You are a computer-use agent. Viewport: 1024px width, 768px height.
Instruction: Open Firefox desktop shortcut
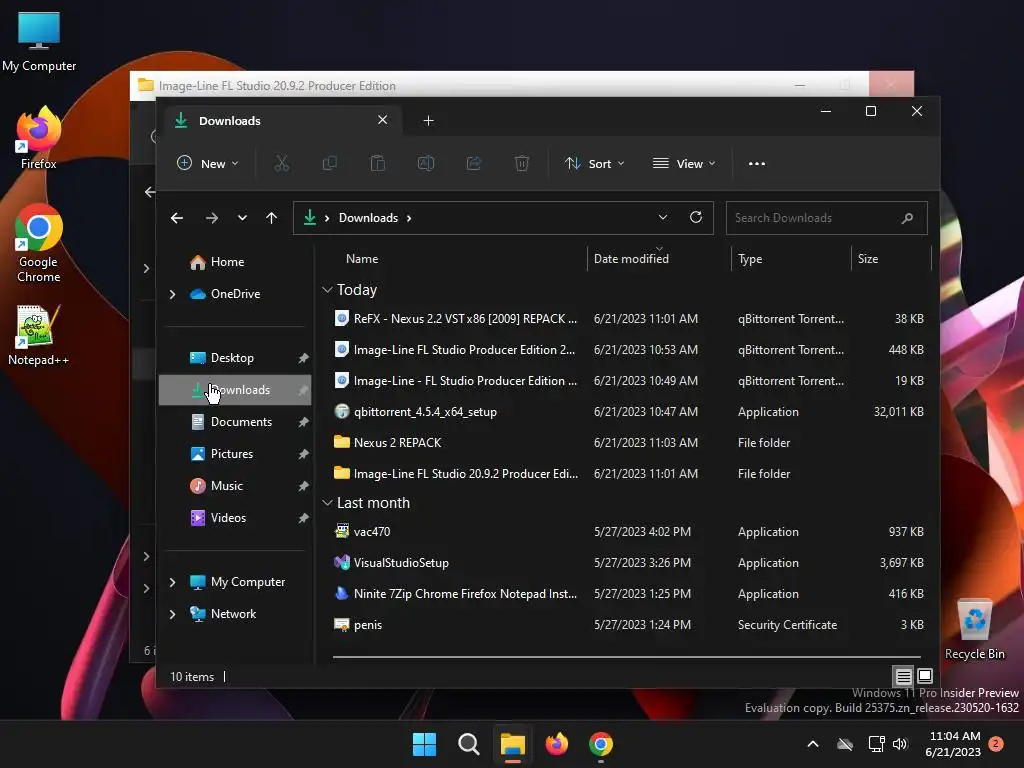[39, 138]
